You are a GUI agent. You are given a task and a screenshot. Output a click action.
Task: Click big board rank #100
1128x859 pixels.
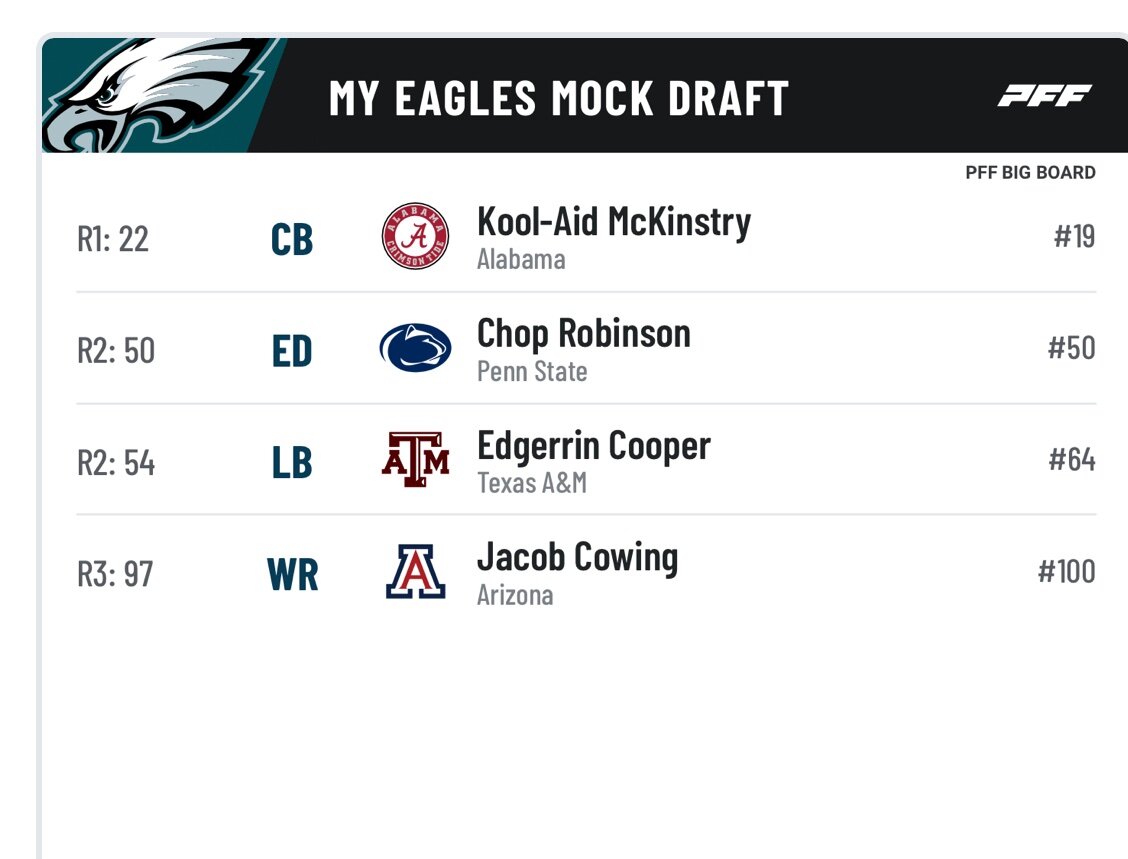[x=1066, y=572]
